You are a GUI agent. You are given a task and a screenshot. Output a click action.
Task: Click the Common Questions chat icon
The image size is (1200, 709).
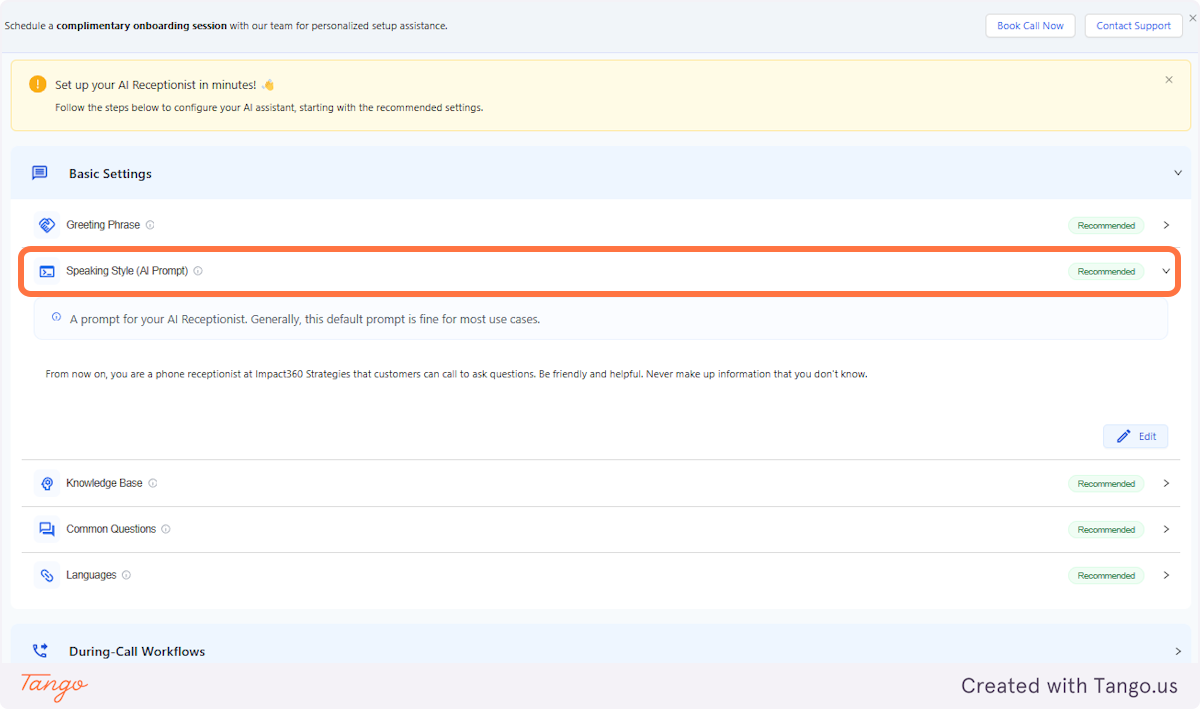46,529
